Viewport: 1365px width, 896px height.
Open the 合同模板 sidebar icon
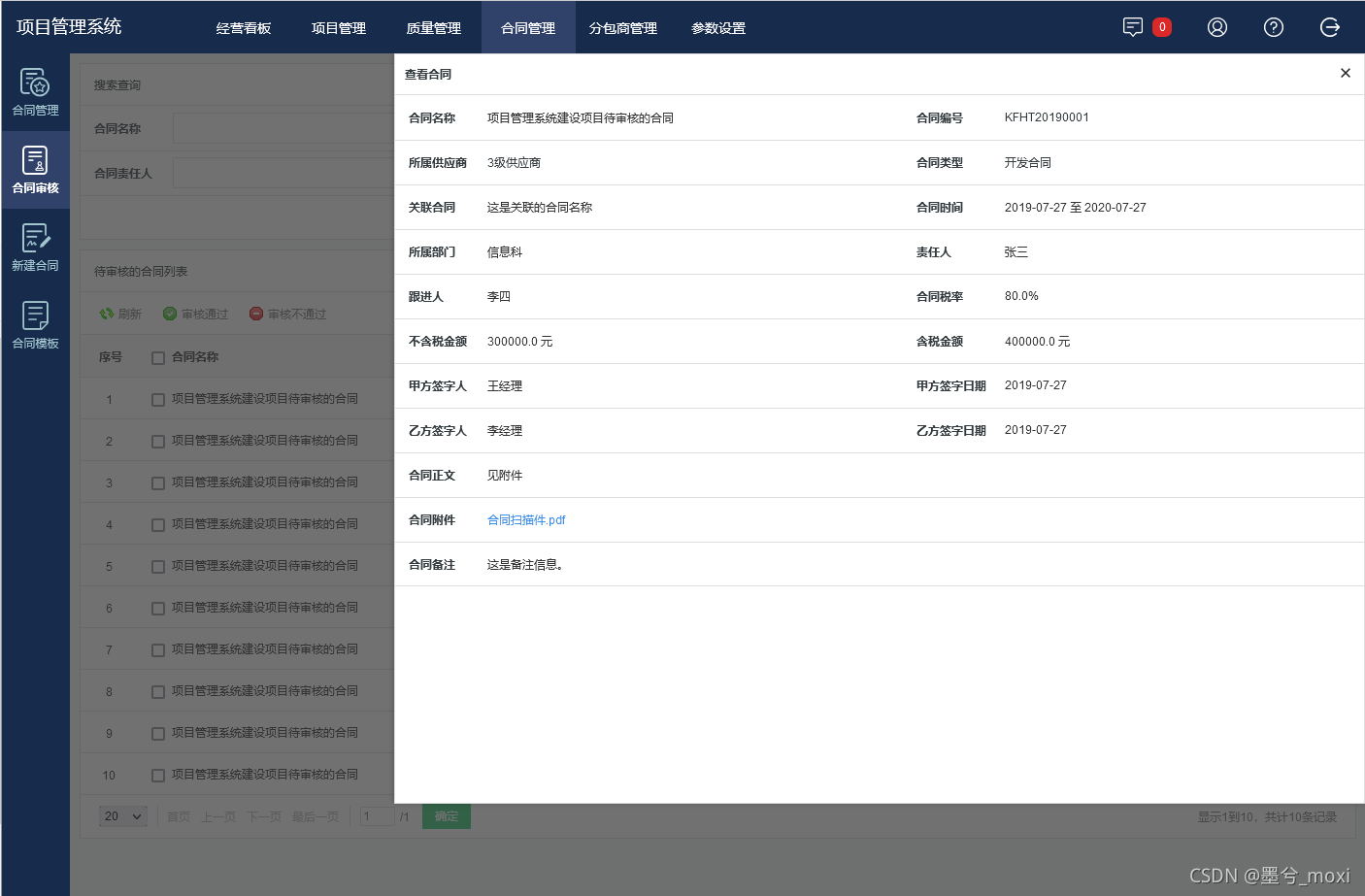(36, 322)
